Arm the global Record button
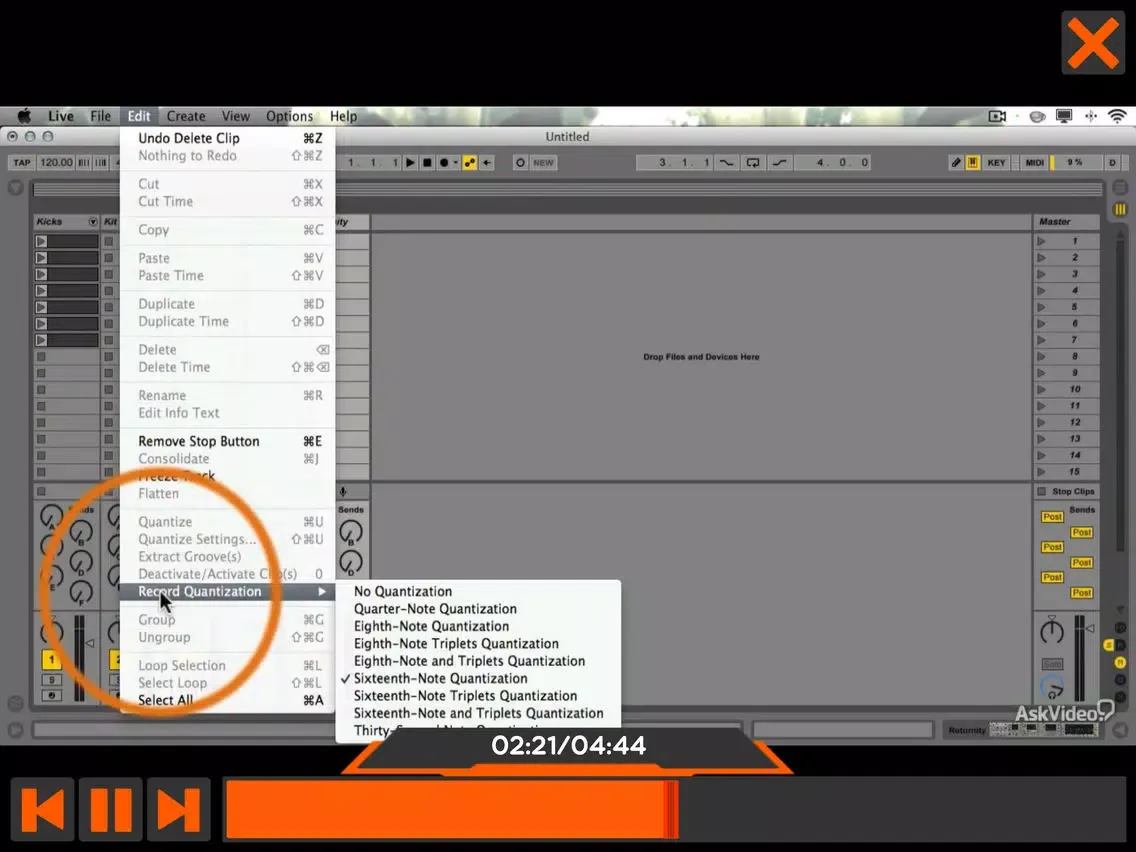Image resolution: width=1136 pixels, height=852 pixels. coord(444,162)
